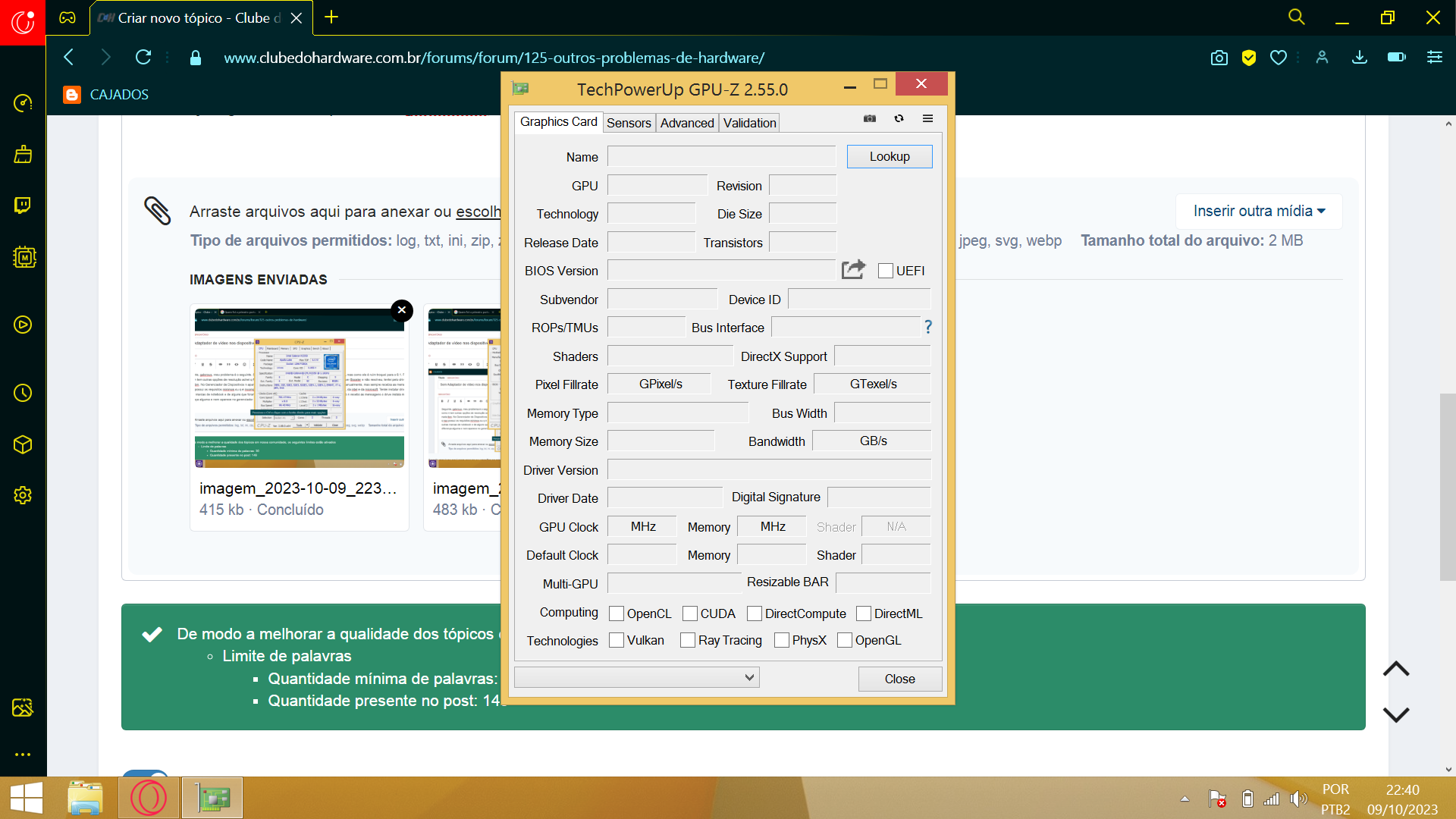Open the GX Corner gamepad icon

pos(67,17)
